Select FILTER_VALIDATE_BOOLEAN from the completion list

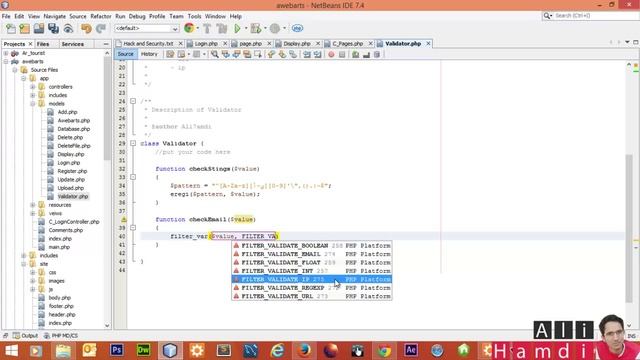point(312,246)
